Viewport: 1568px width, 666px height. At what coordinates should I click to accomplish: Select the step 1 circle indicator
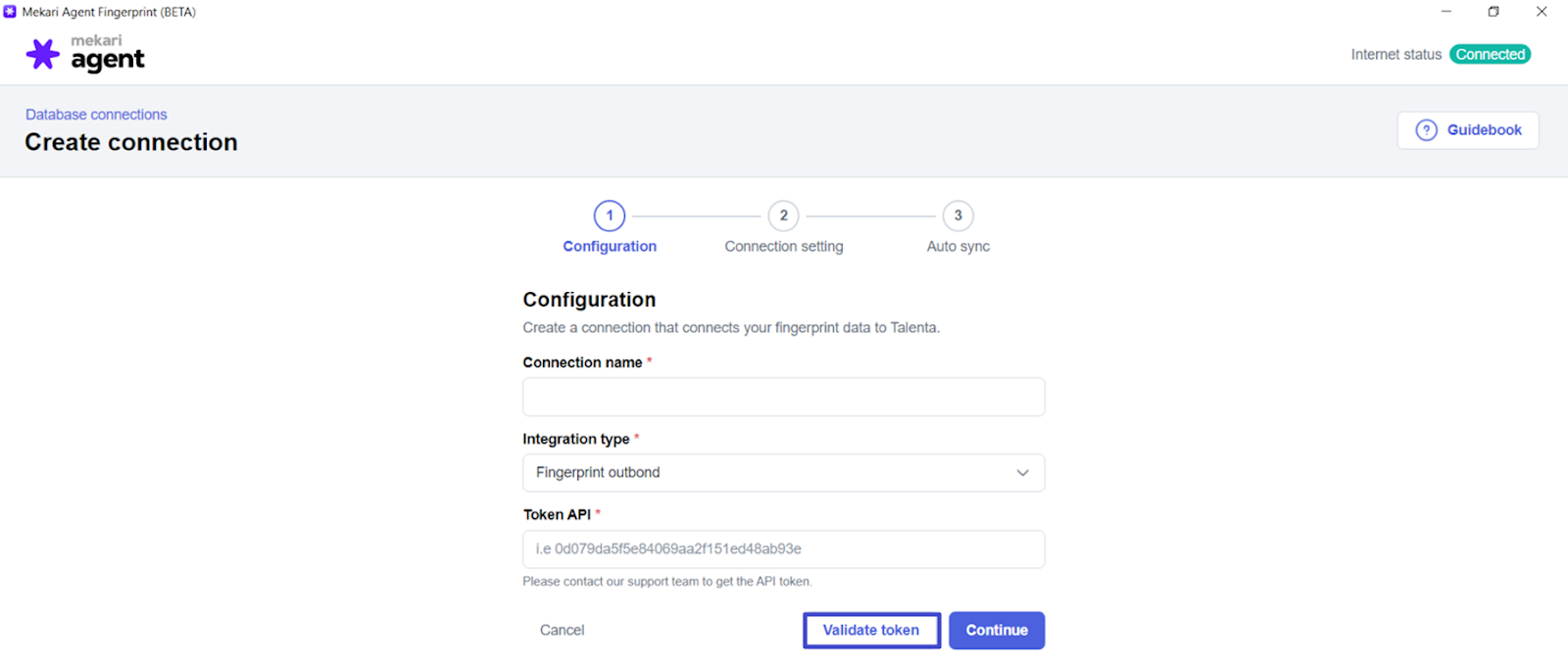point(610,215)
